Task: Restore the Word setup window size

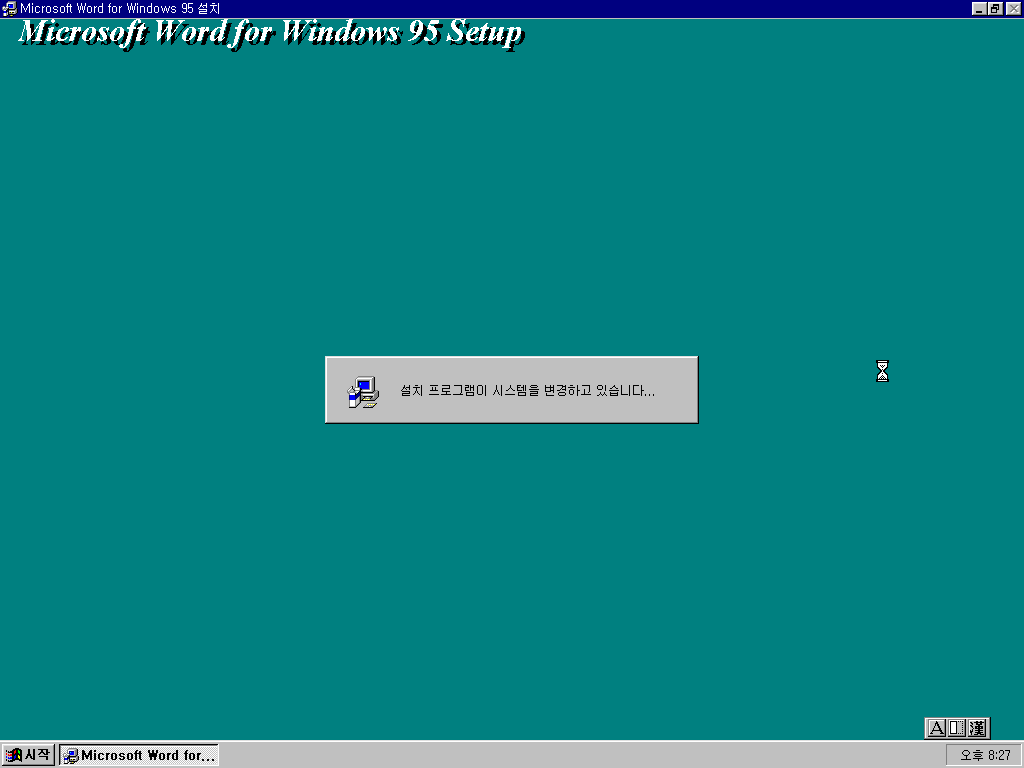Action: [x=995, y=8]
